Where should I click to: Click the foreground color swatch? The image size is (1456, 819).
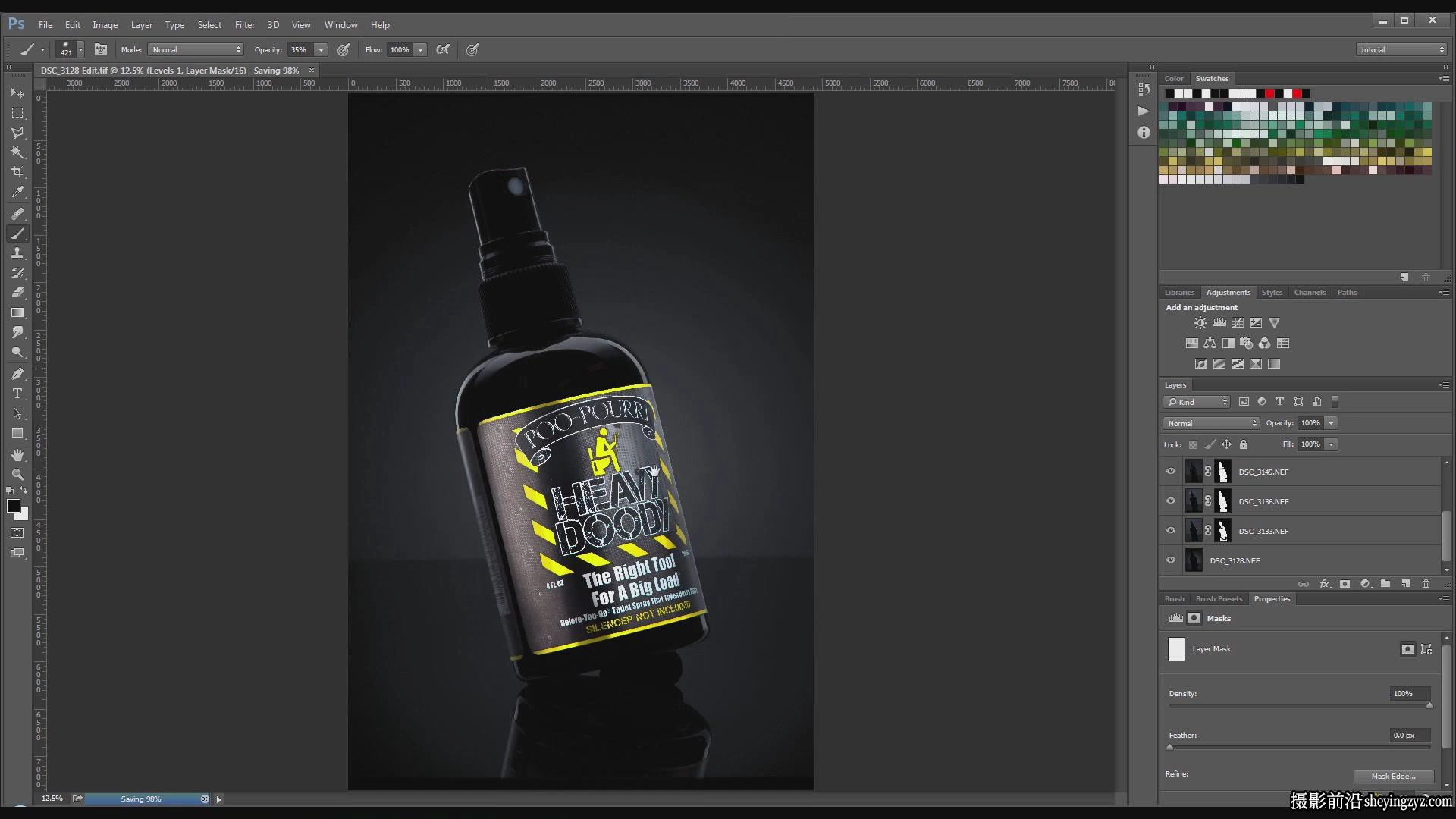point(14,507)
